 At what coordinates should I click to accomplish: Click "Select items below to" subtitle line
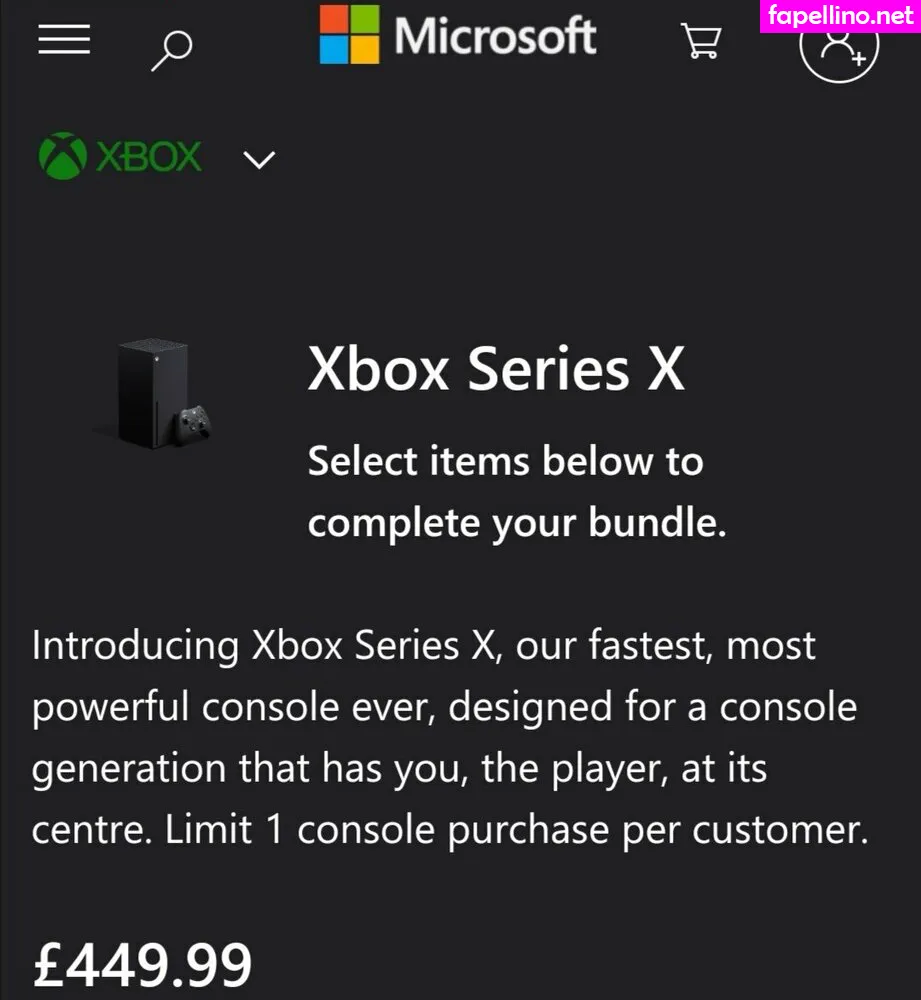pos(505,461)
